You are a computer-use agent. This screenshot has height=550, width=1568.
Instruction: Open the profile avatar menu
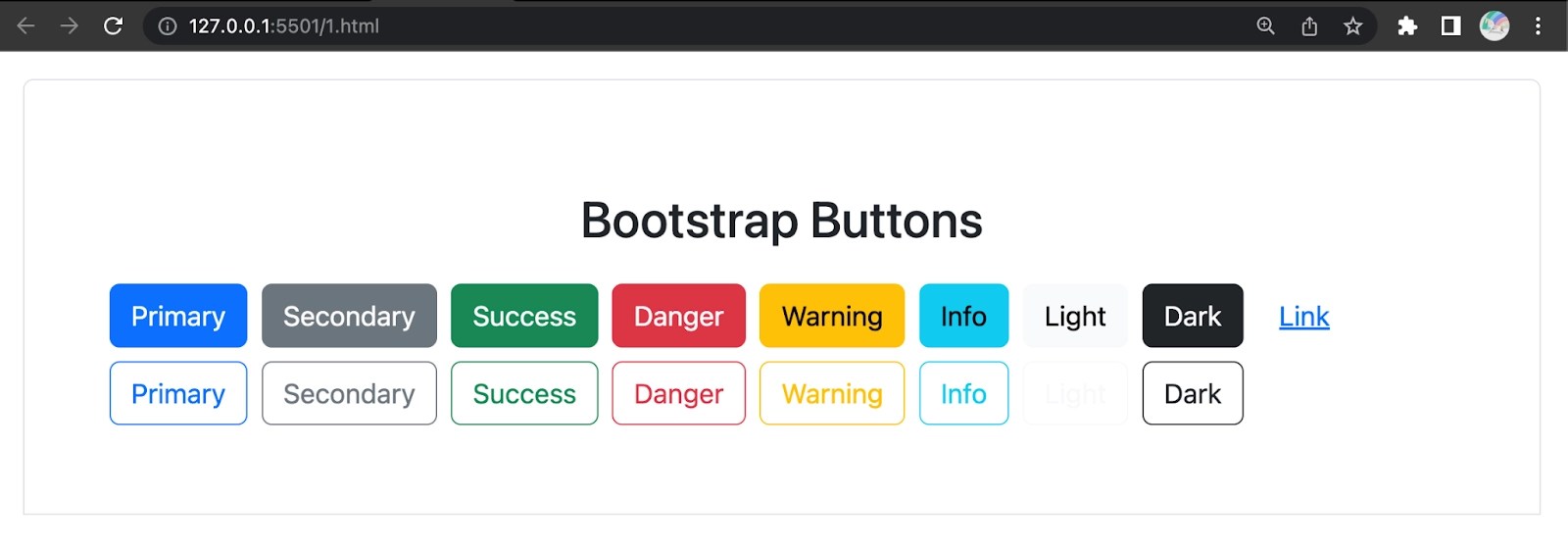tap(1494, 26)
